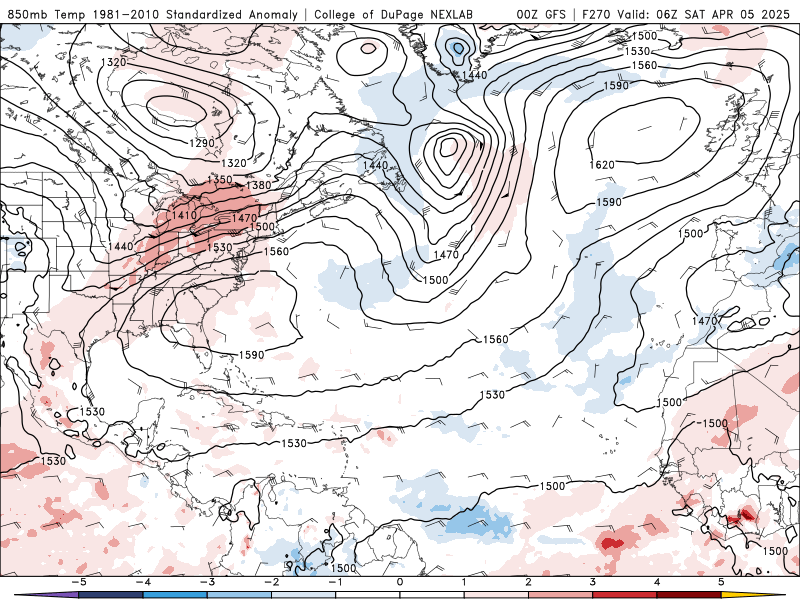Viewport: 800px width, 600px height.
Task: Click the positive 5 colorbar tick label
Action: click(721, 582)
